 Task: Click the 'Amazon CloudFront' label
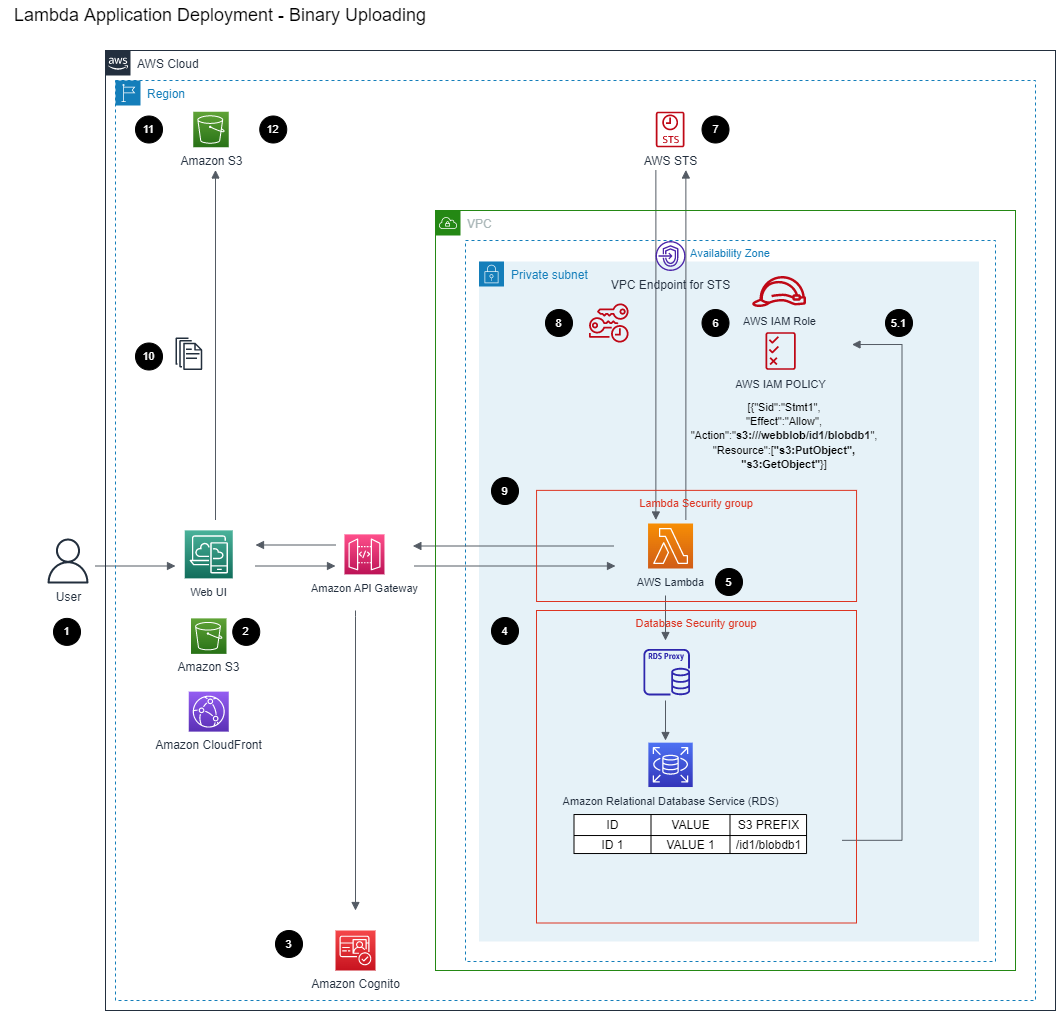coord(209,744)
